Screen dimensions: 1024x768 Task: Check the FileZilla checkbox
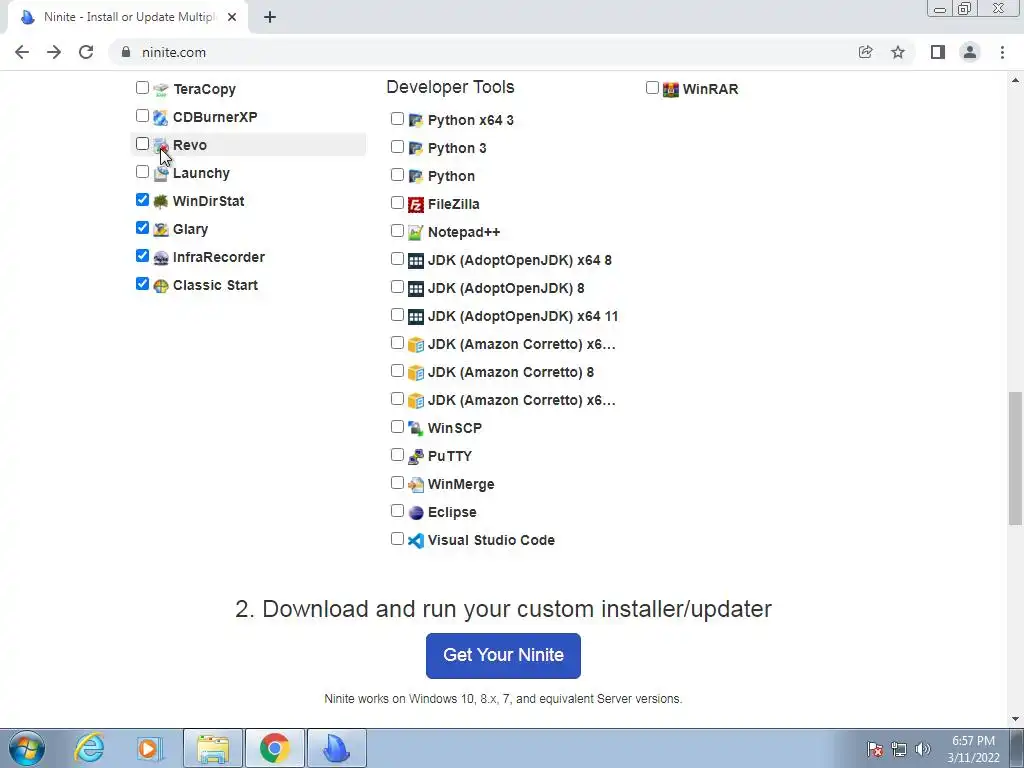click(397, 202)
